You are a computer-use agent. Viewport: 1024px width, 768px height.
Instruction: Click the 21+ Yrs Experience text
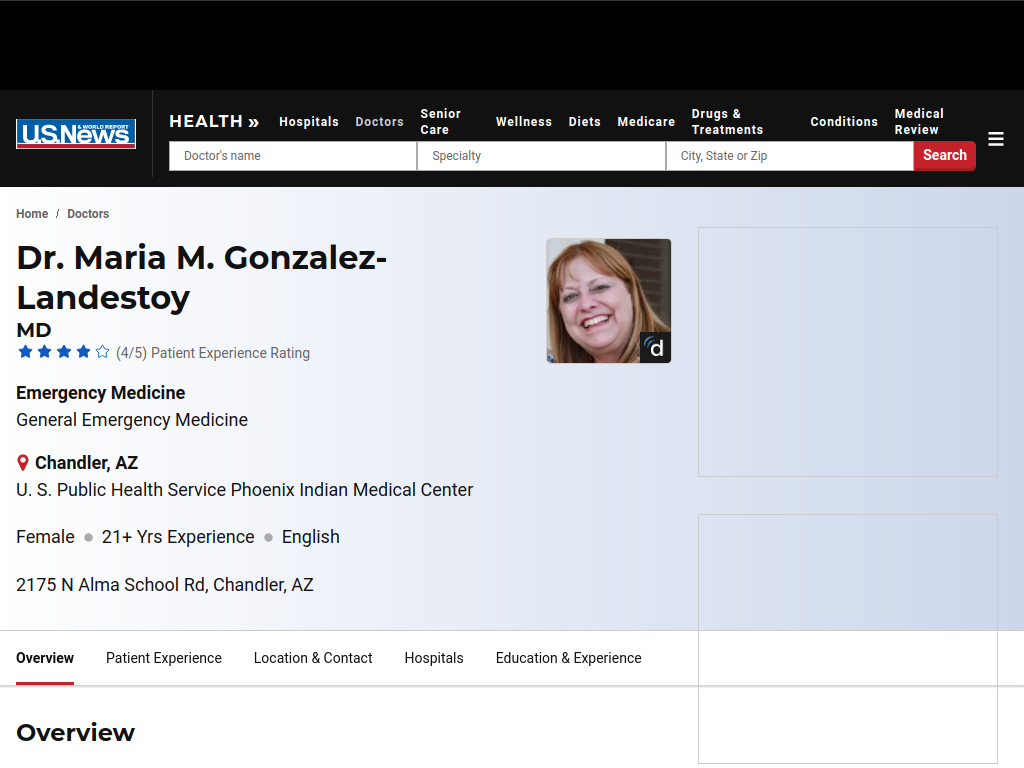pyautogui.click(x=178, y=537)
